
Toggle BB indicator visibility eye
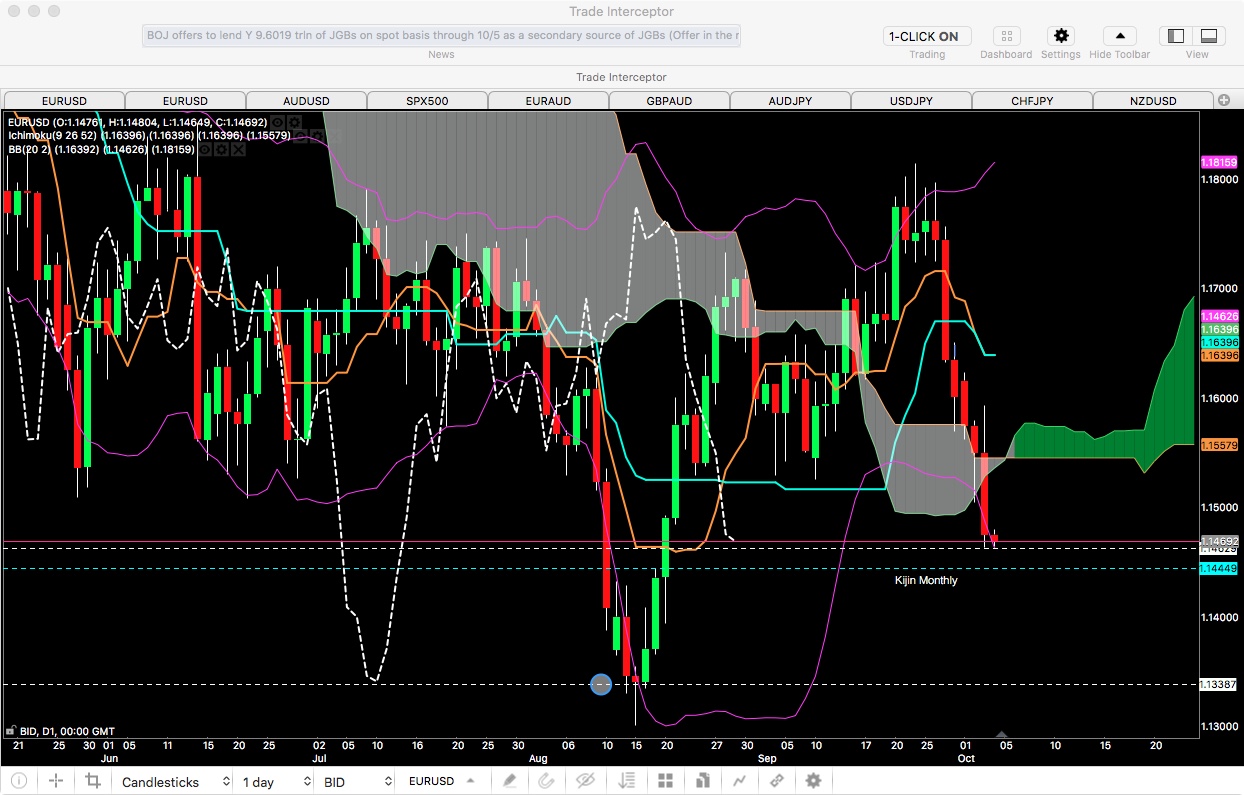204,149
